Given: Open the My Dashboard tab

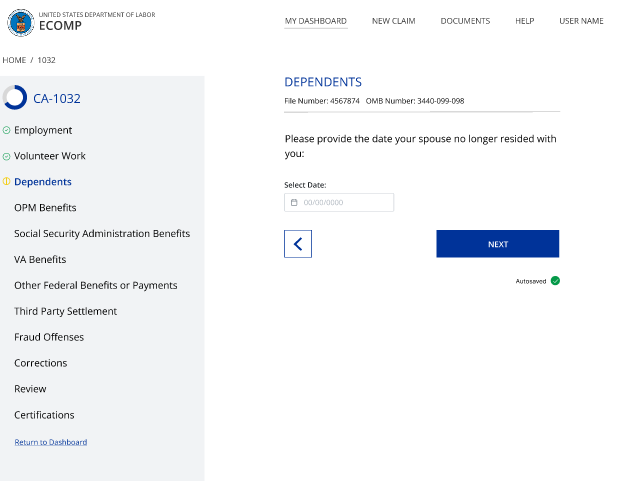Looking at the screenshot, I should [316, 21].
